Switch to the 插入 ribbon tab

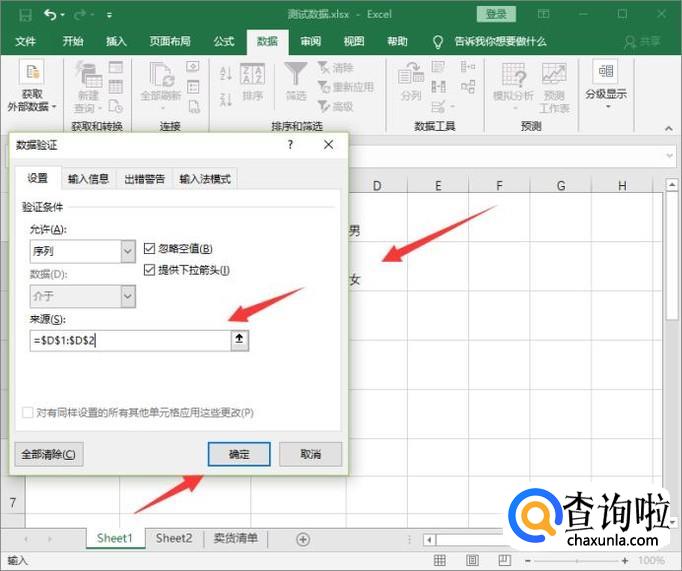116,42
